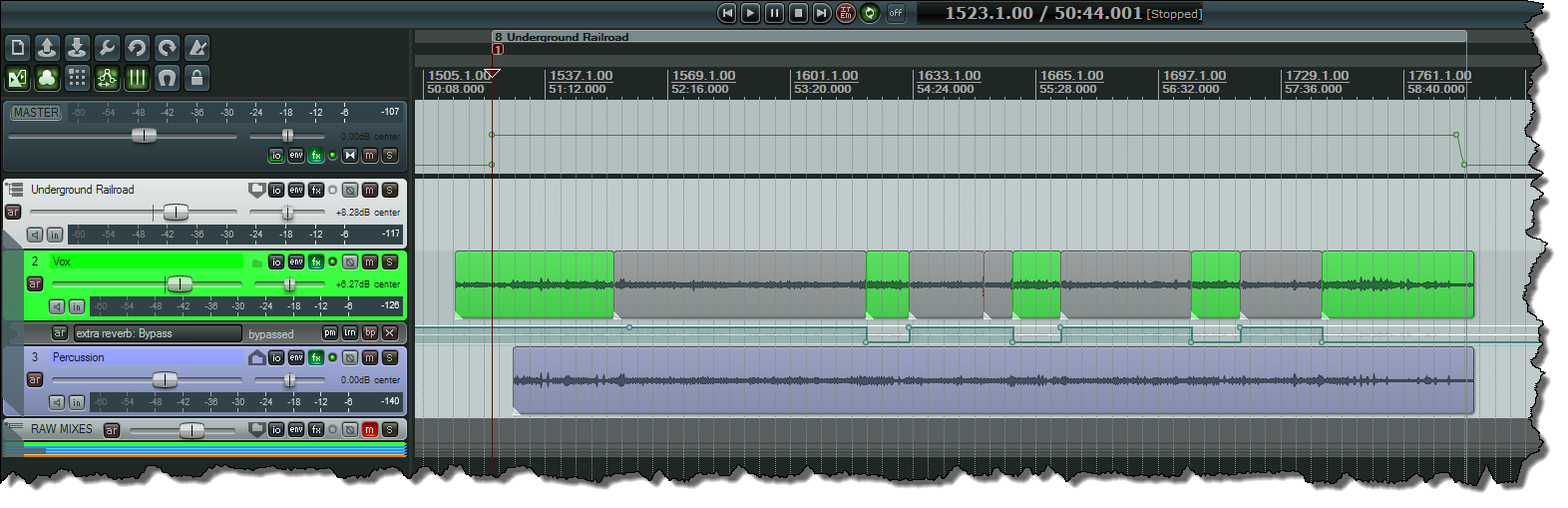Viewport: 1568px width, 508px height.
Task: Solo the master track
Action: [x=390, y=156]
